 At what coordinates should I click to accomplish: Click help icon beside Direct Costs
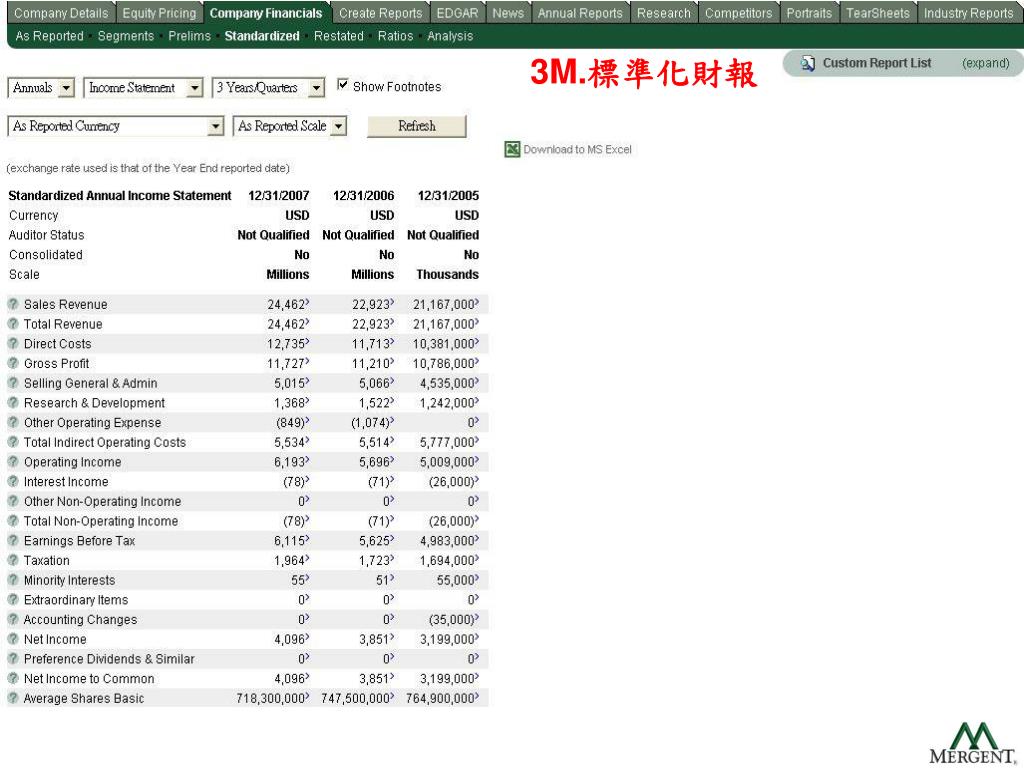coord(12,343)
